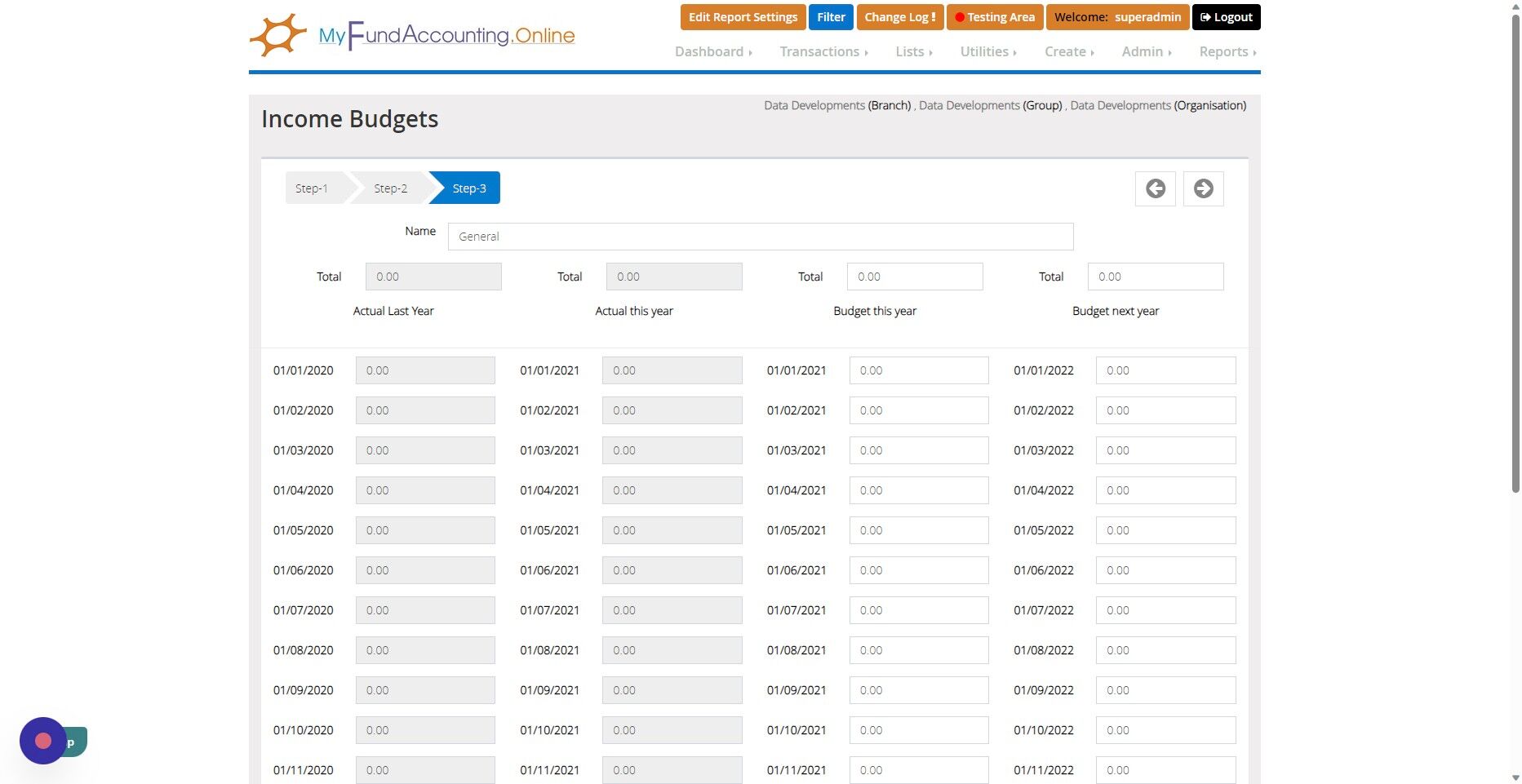Click the Name field containing General
1522x784 pixels.
tap(761, 237)
